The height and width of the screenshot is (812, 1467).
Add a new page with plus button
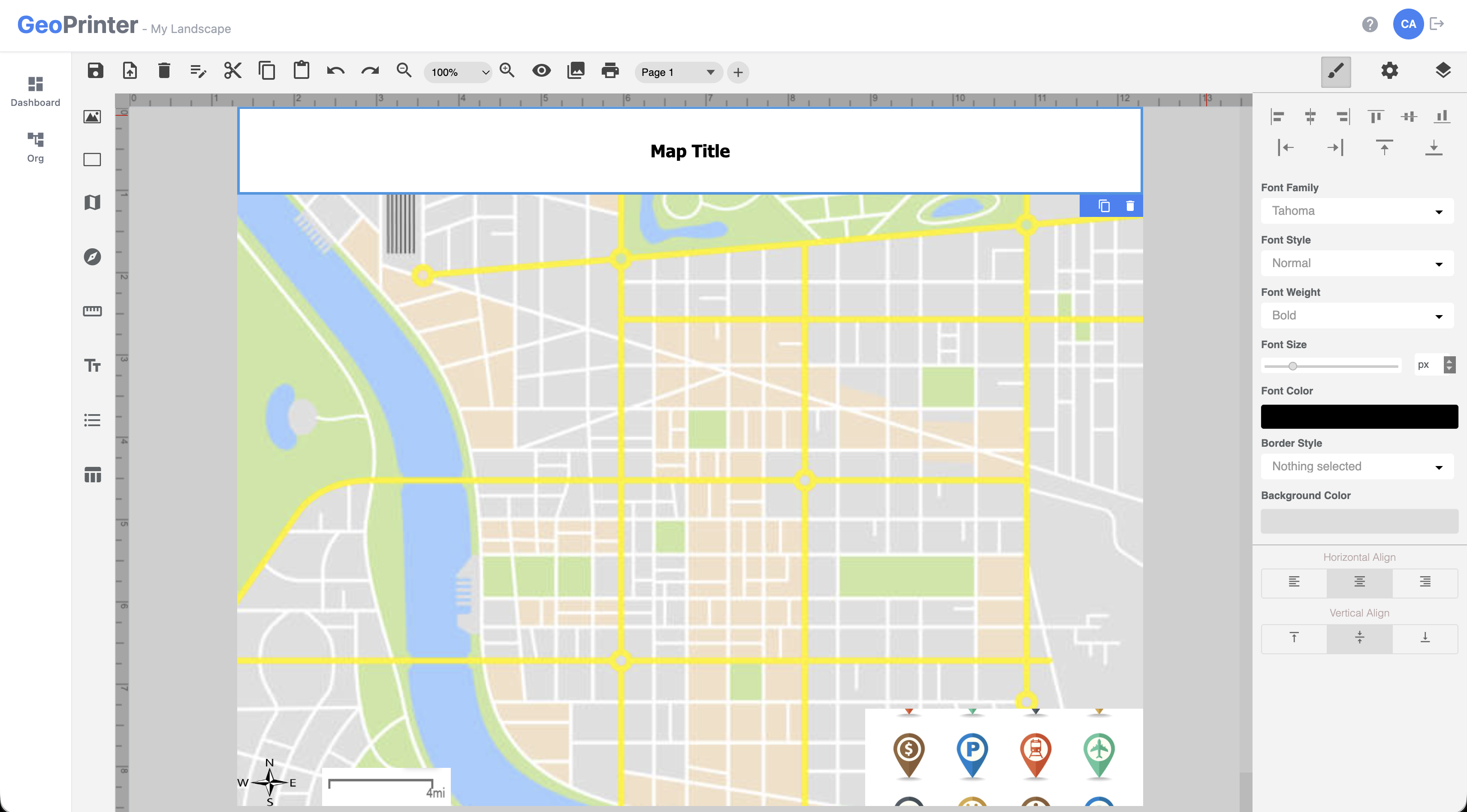coord(738,72)
